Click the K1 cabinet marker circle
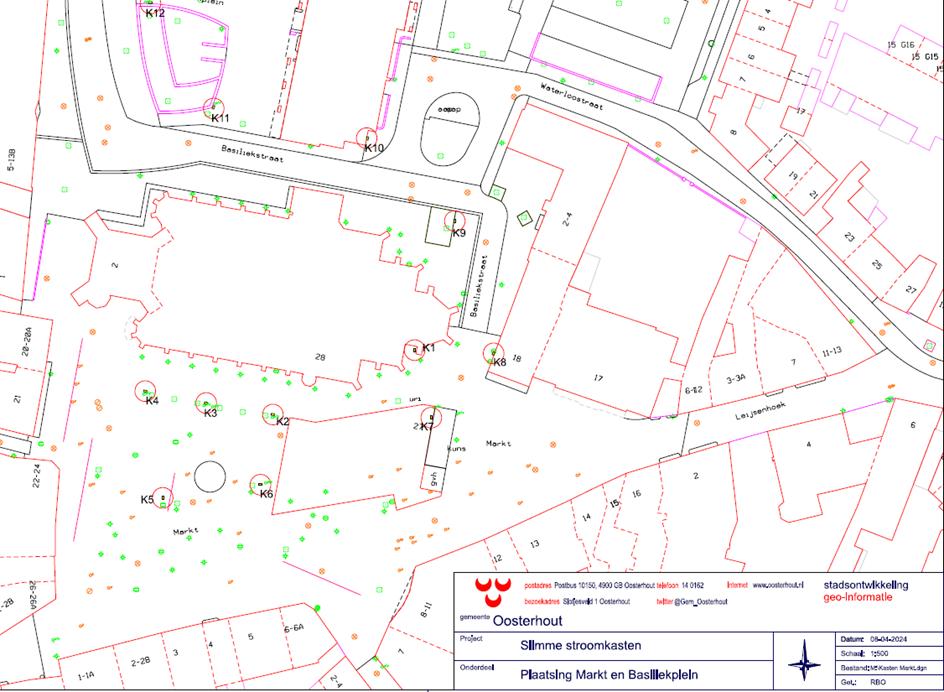The width and height of the screenshot is (944, 692). click(414, 350)
